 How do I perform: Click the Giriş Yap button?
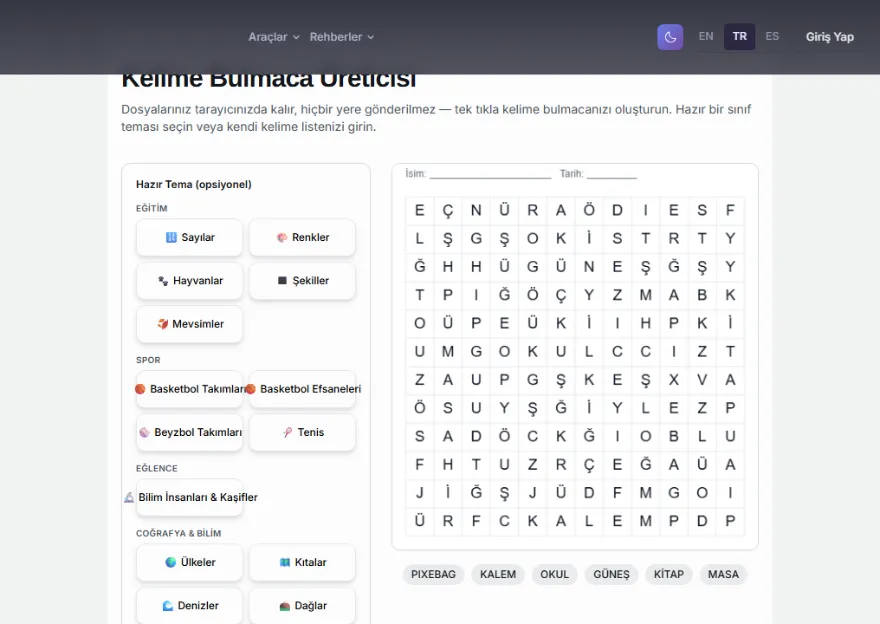click(829, 37)
